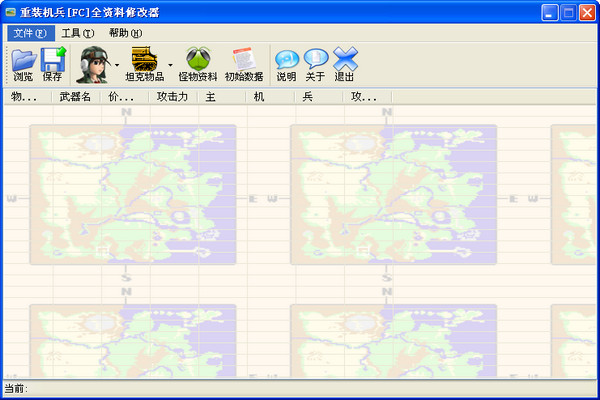
Task: Sort by the 攻击力 column header
Action: pyautogui.click(x=173, y=97)
